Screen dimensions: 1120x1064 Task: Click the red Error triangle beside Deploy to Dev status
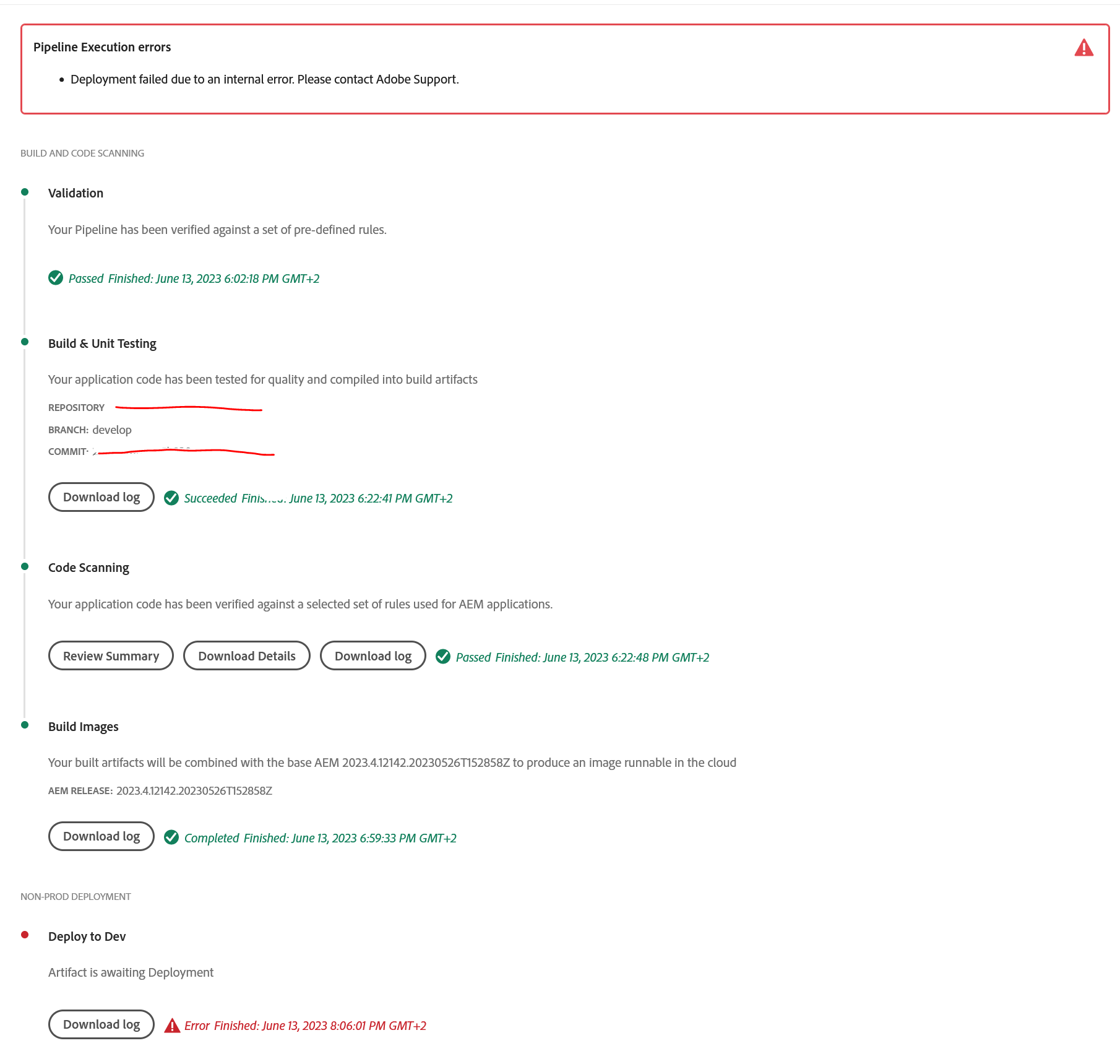click(171, 1025)
